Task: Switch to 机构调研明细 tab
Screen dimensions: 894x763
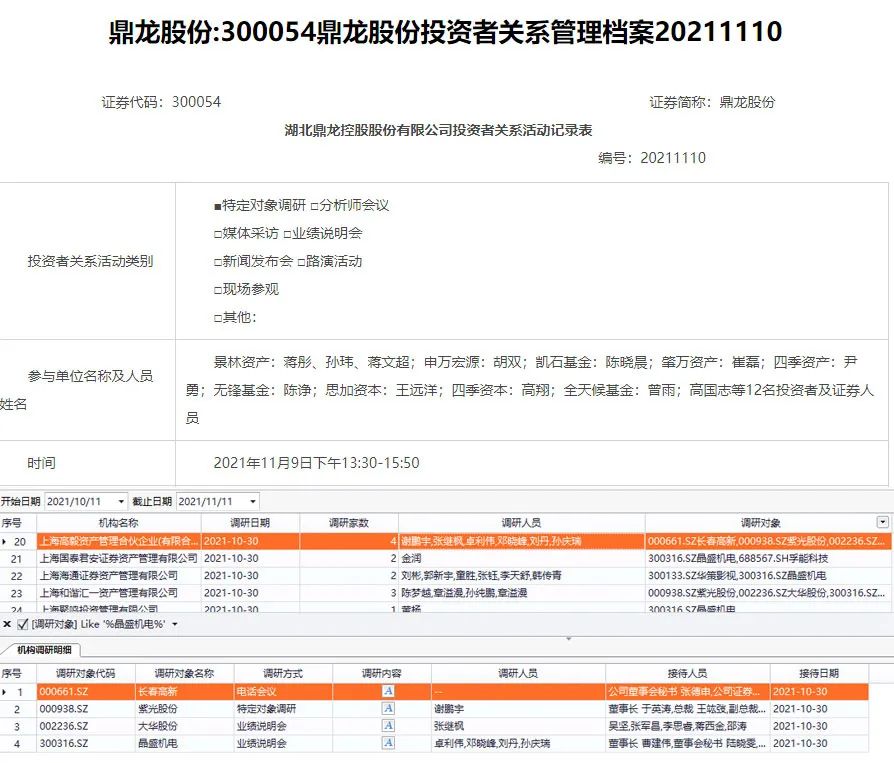Action: point(44,650)
